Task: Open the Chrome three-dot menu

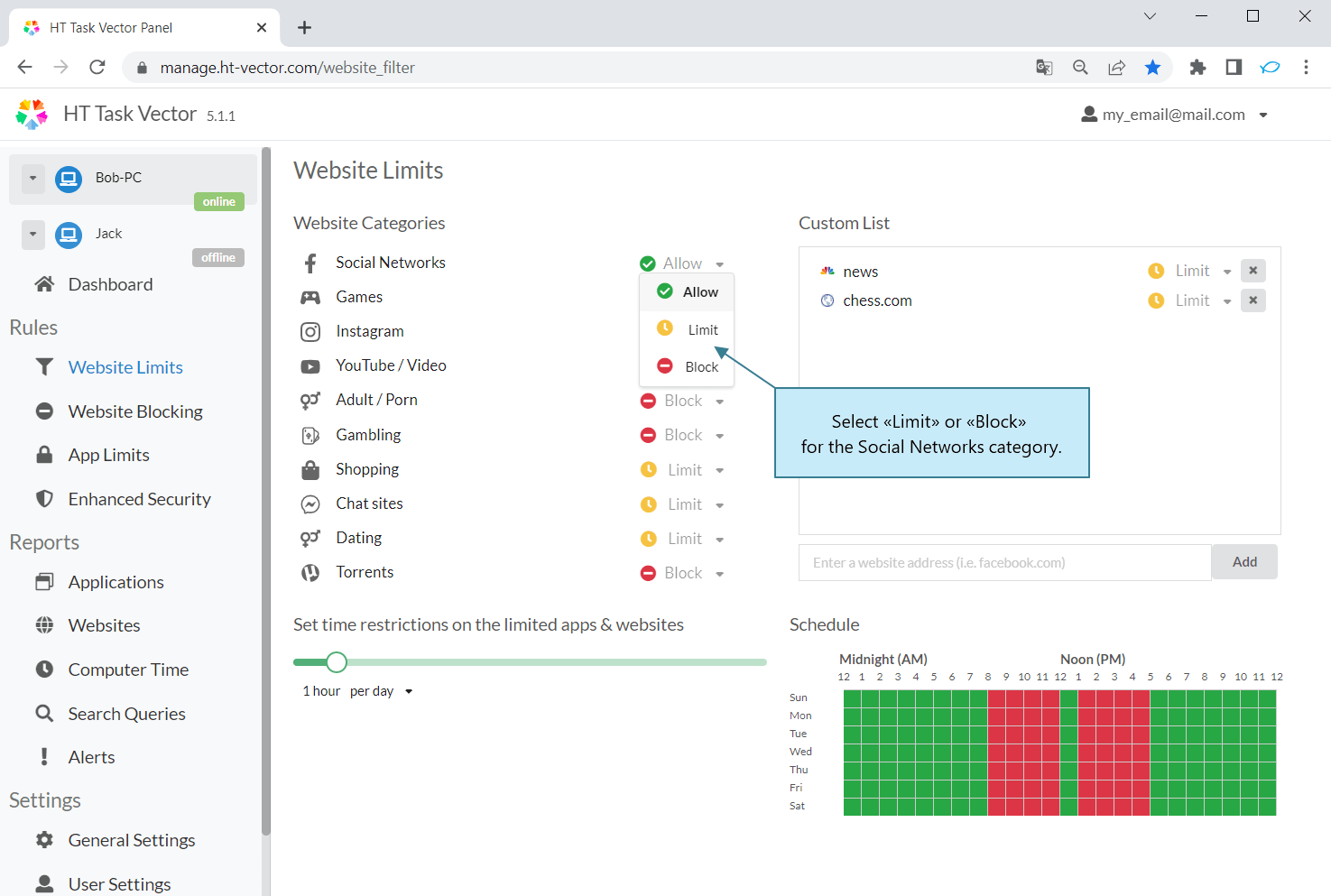Action: point(1306,68)
